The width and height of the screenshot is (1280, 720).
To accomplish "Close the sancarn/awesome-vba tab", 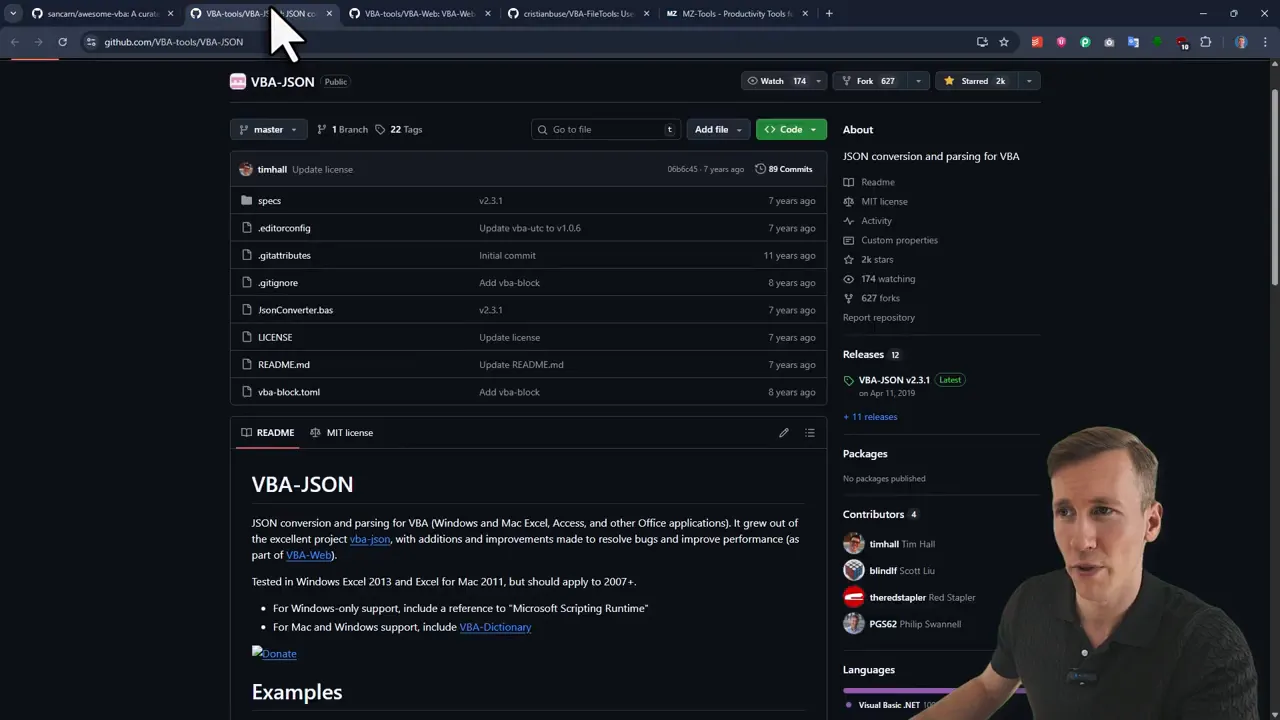I will coord(170,14).
